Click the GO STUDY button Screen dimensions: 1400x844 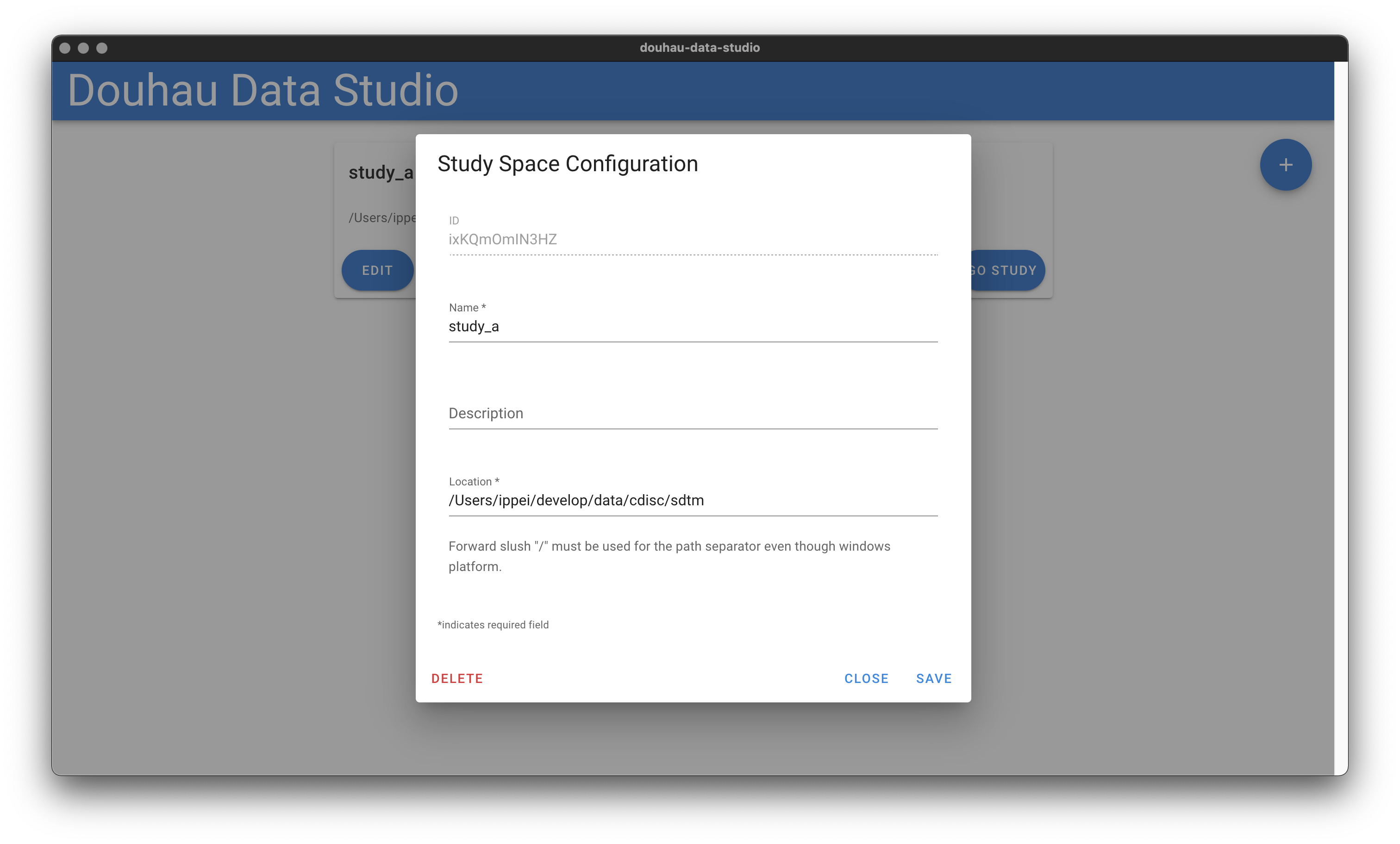tap(1001, 270)
